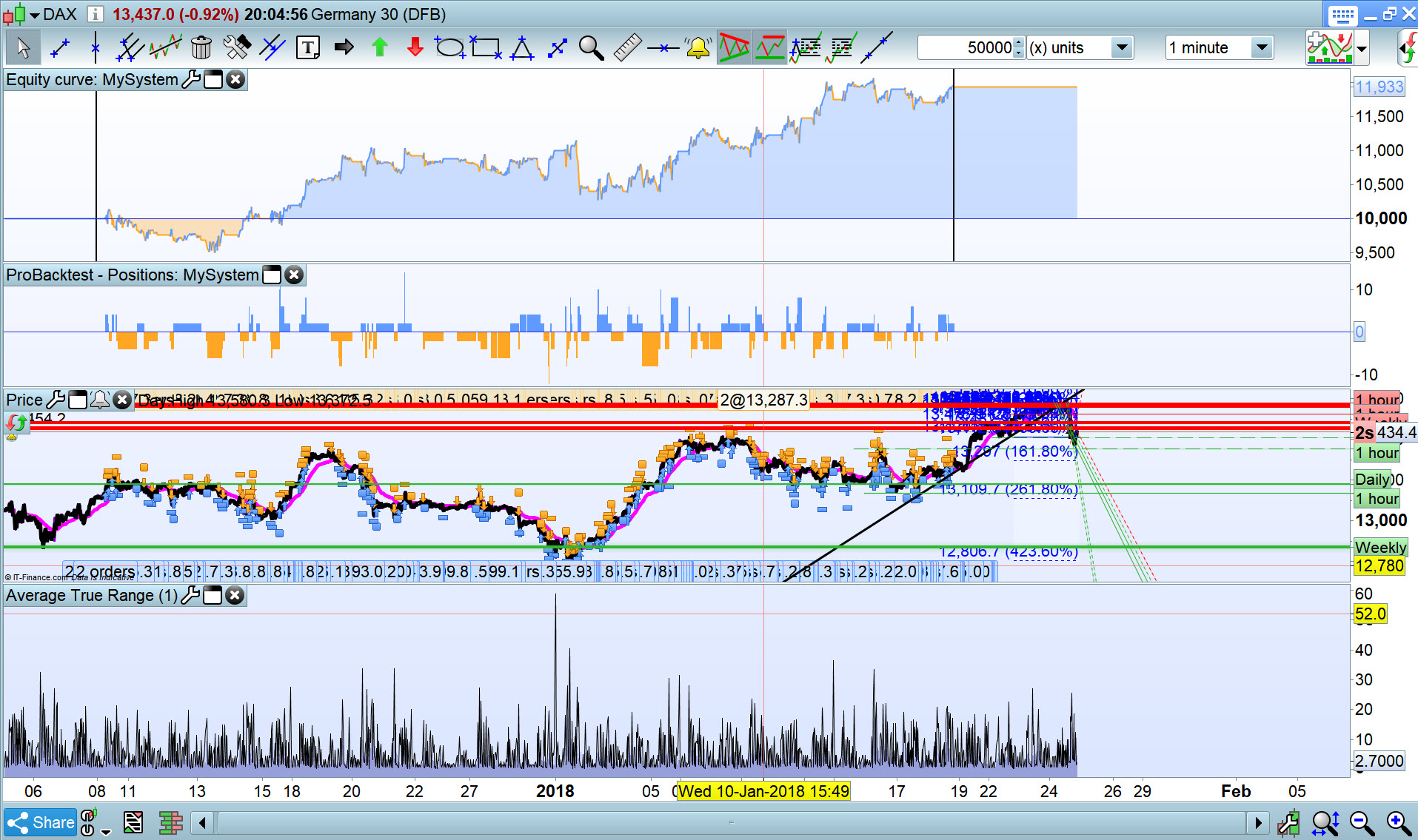Close the Average True Range panel

(235, 595)
